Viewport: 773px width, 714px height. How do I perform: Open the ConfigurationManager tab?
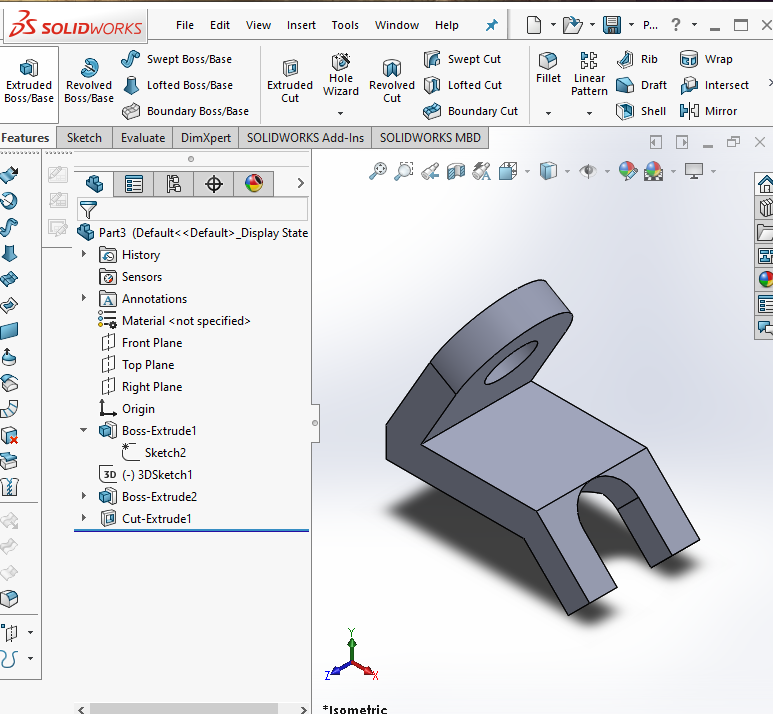[174, 184]
